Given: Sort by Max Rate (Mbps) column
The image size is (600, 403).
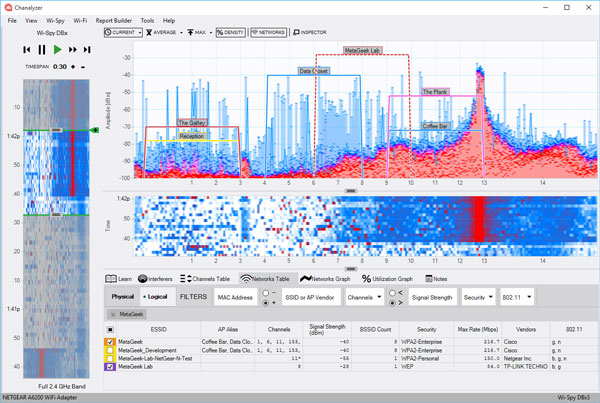Looking at the screenshot, I should pyautogui.click(x=478, y=330).
